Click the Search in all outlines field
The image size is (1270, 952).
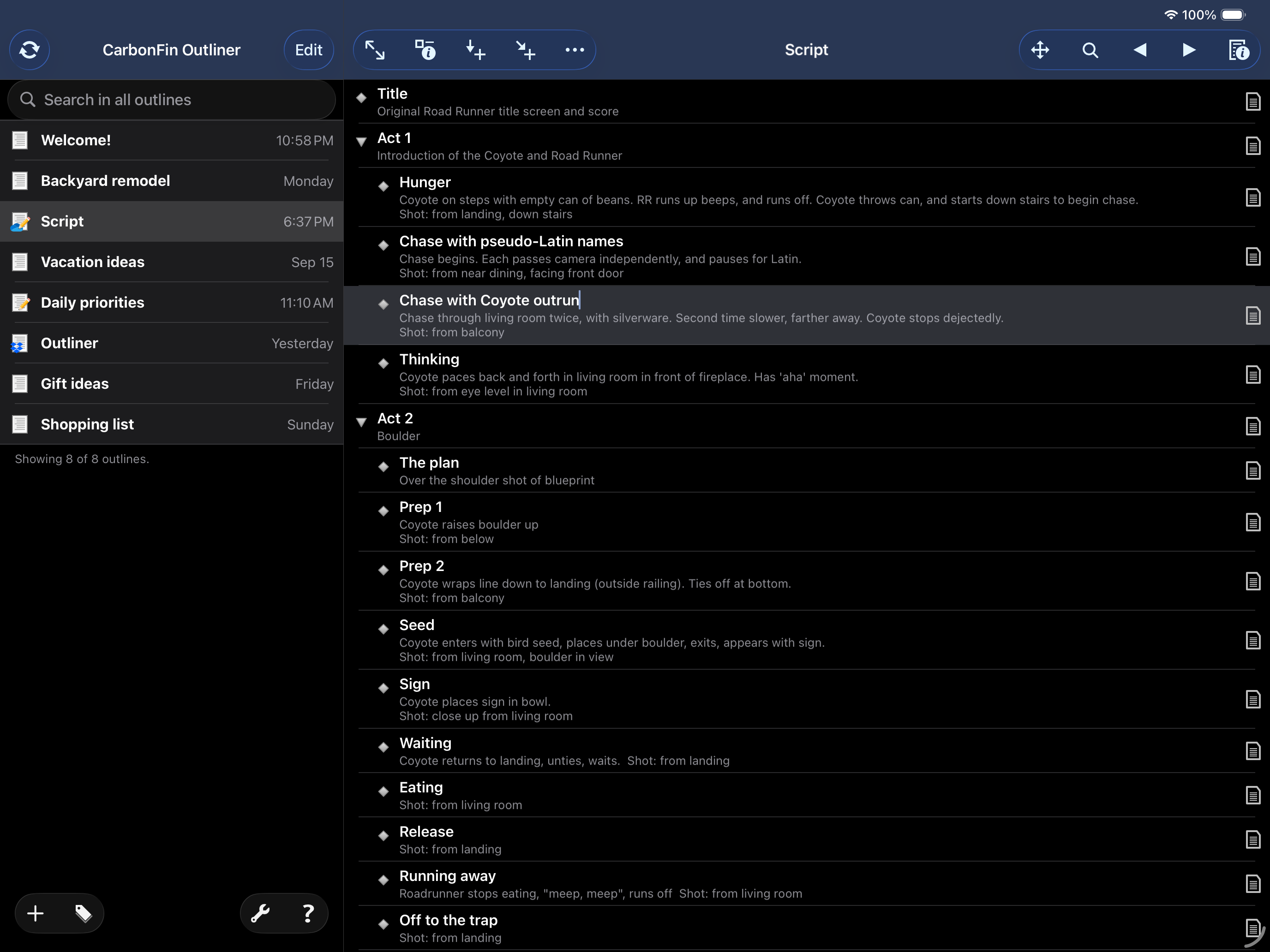(x=171, y=100)
